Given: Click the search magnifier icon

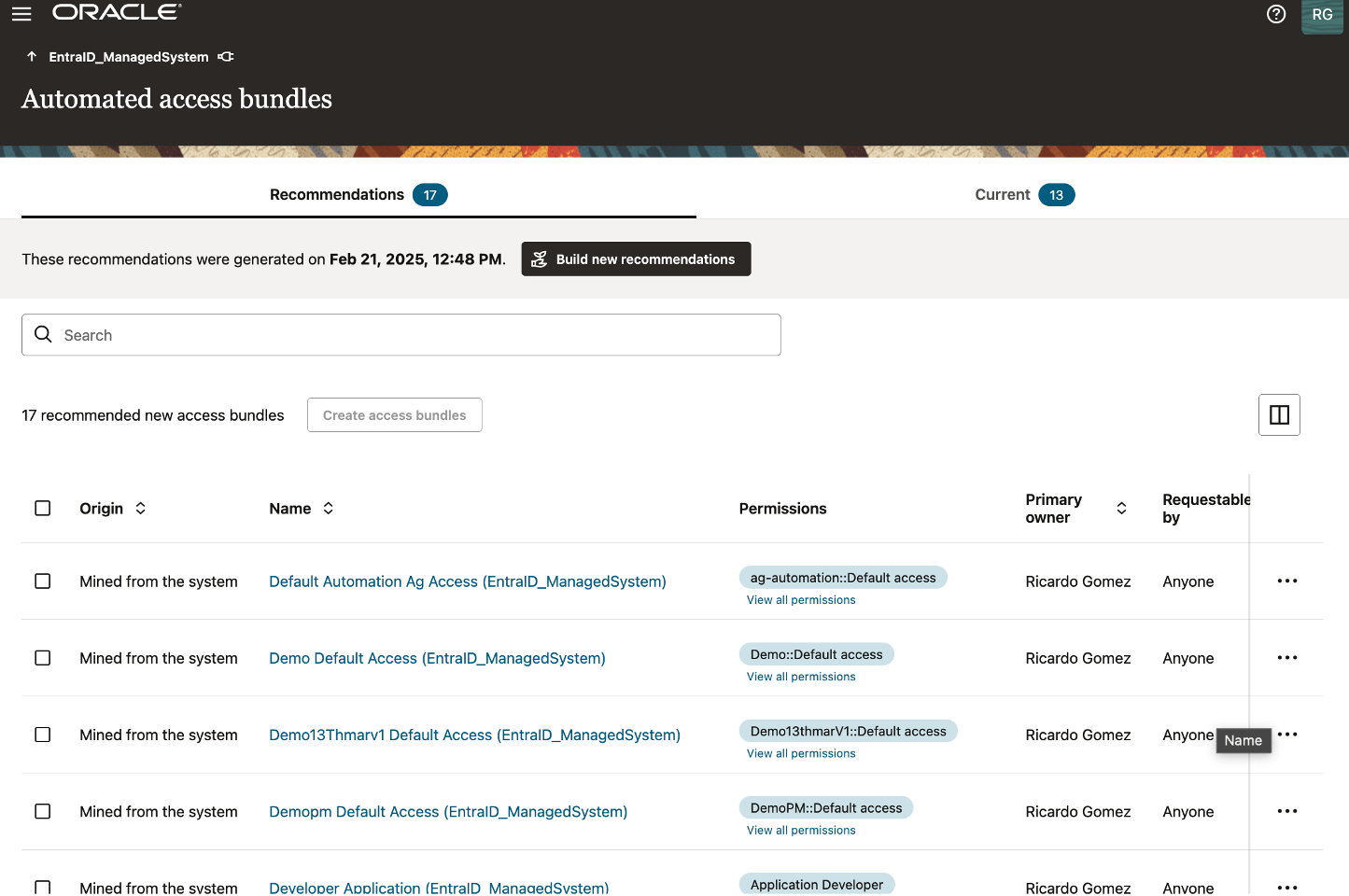Looking at the screenshot, I should [x=43, y=334].
